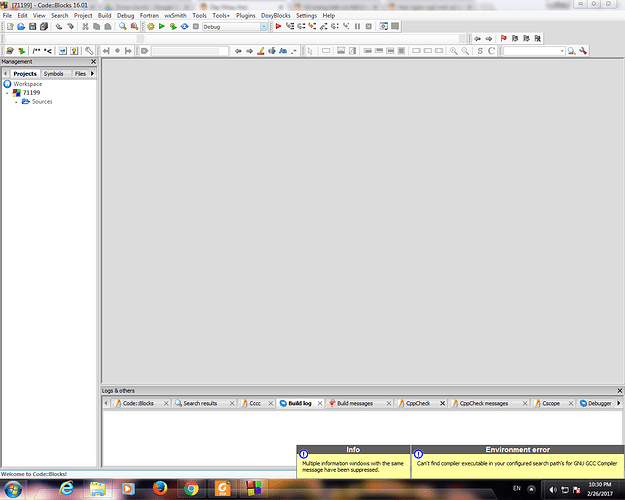
Task: Click the Zoom out magnifier icon
Action: (x=465, y=51)
